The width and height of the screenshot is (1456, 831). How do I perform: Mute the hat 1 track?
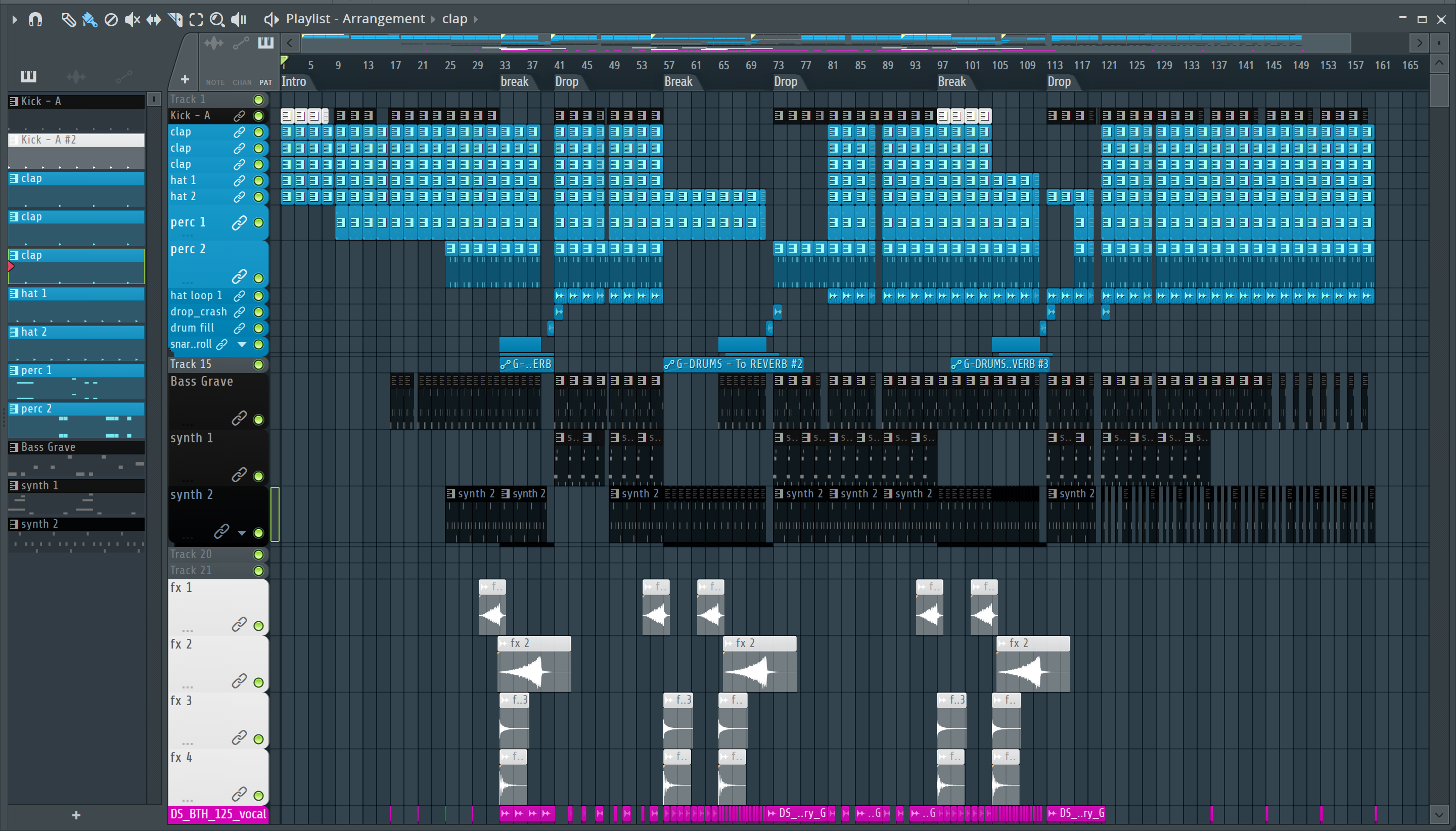(258, 180)
